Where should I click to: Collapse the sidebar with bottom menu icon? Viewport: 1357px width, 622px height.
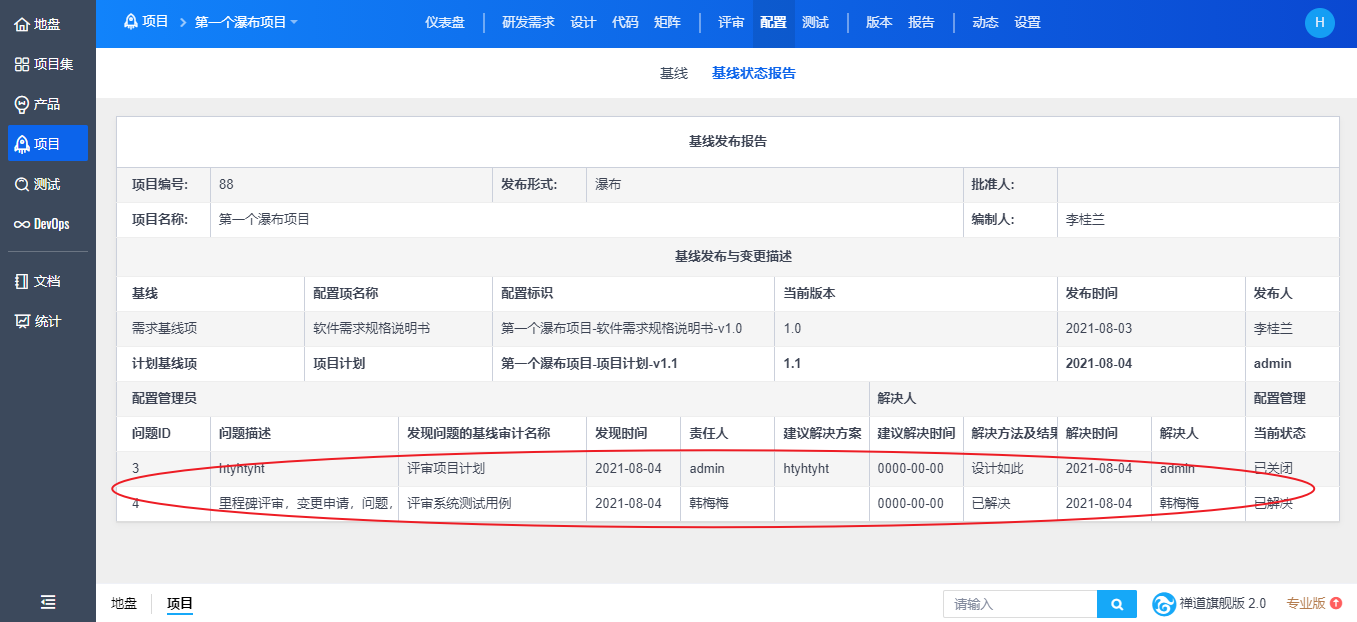coord(47,601)
